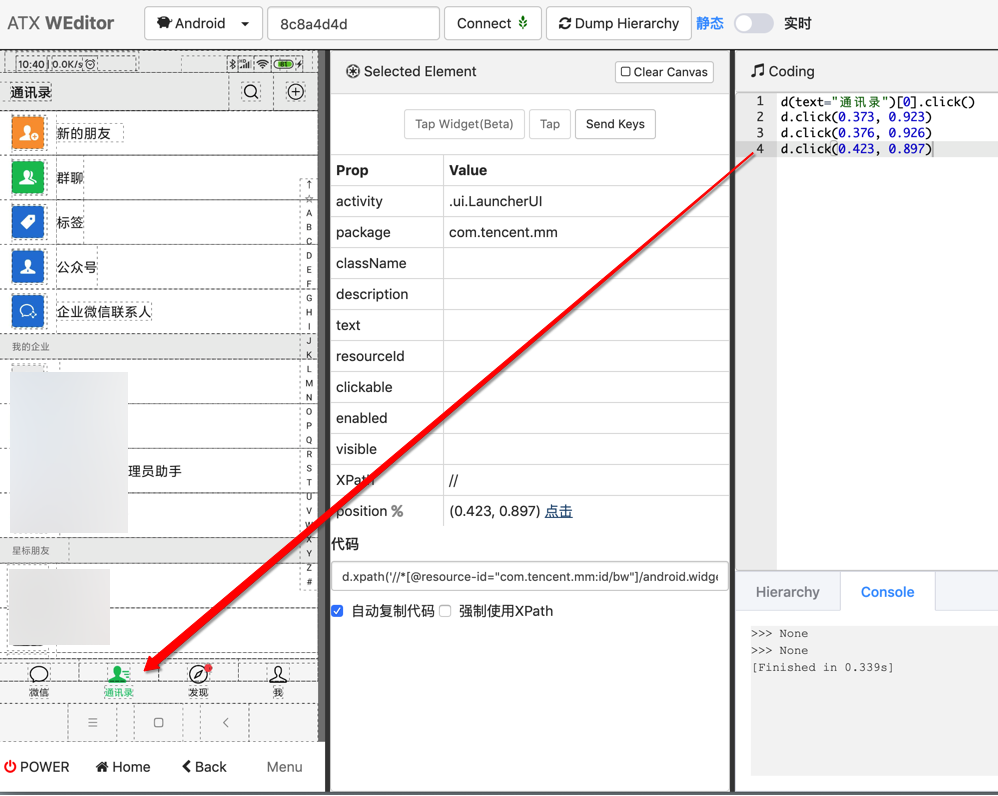Tap the Discover compass tab icon
The height and width of the screenshot is (796, 998).
tap(199, 674)
